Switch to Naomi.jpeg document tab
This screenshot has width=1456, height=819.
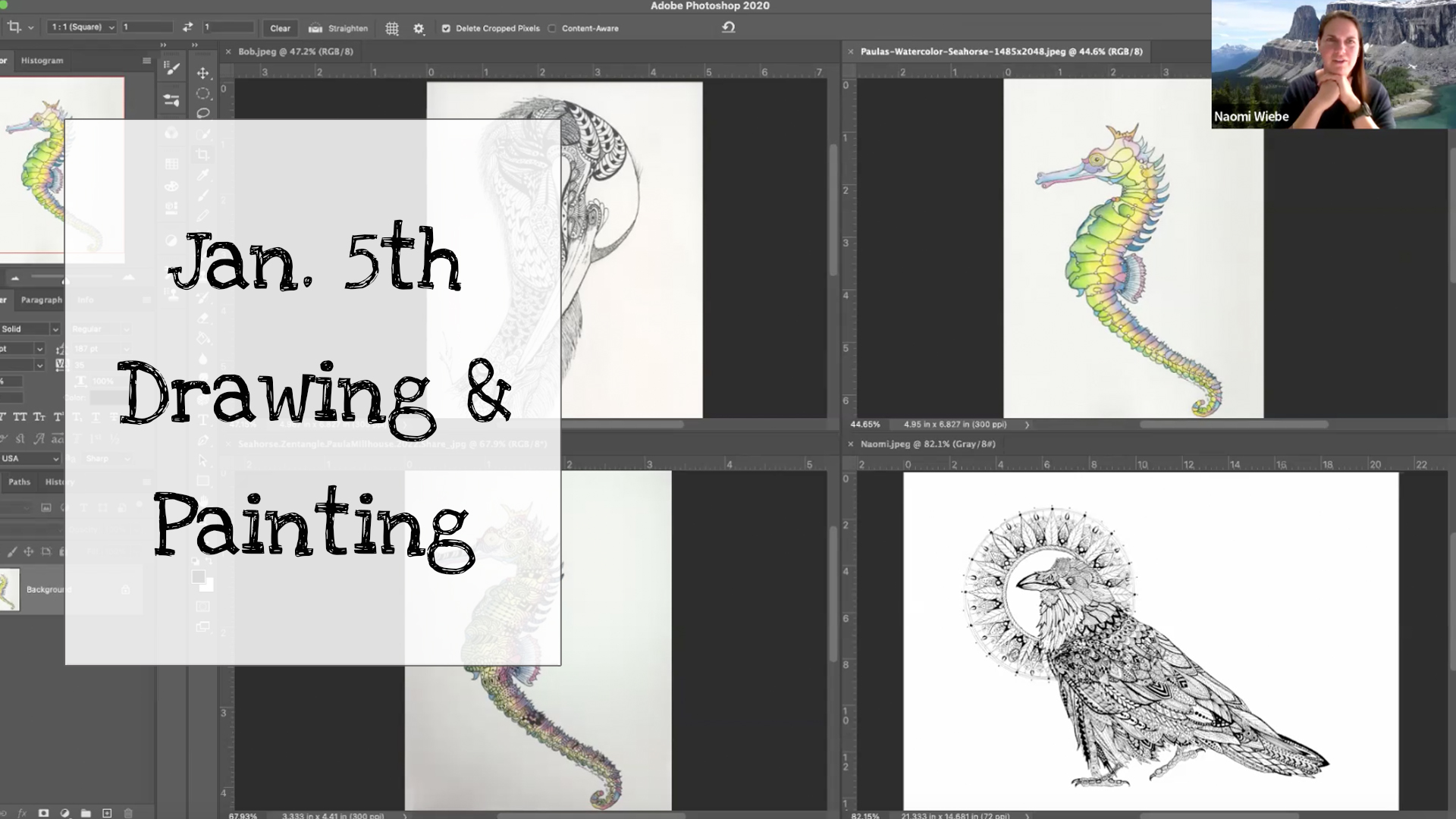928,444
